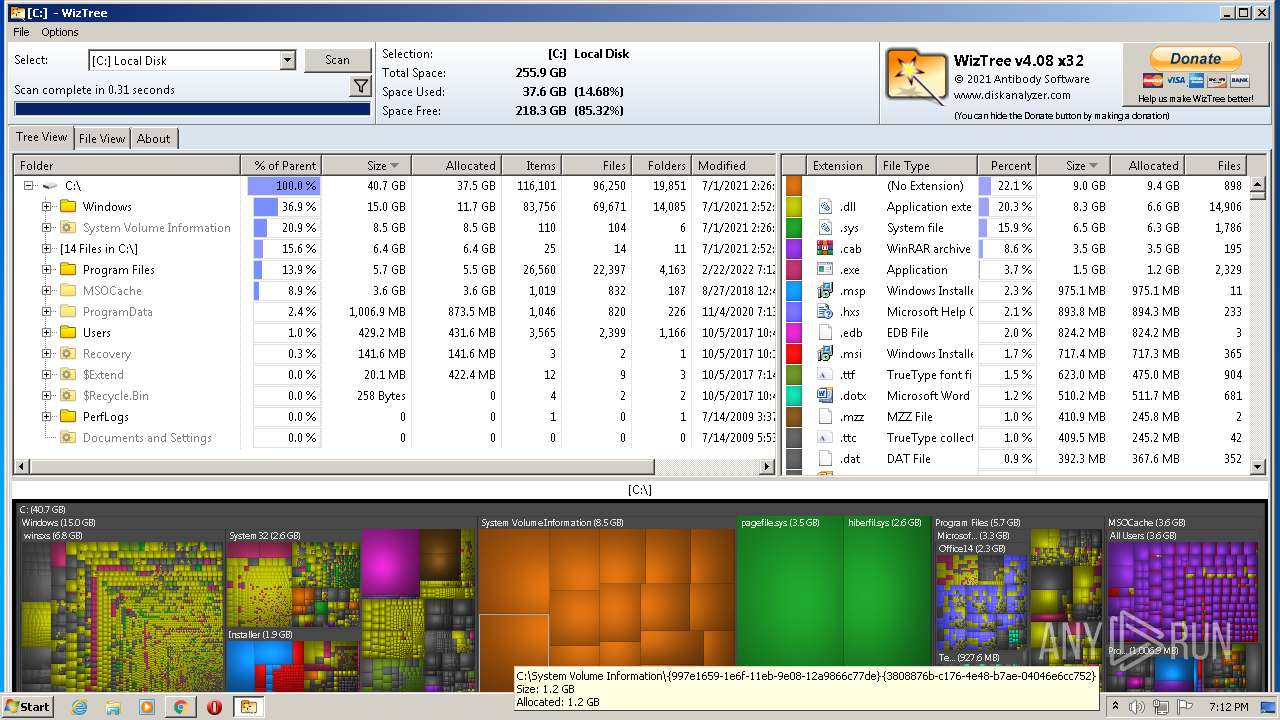Start a disk scan with Scan button
The image size is (1280, 720).
[338, 60]
